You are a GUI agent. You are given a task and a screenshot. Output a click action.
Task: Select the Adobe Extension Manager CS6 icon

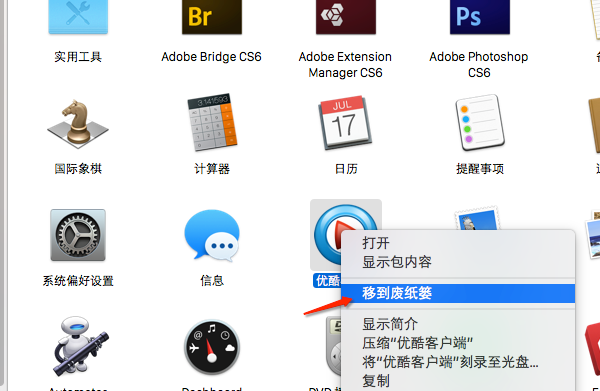[x=346, y=17]
